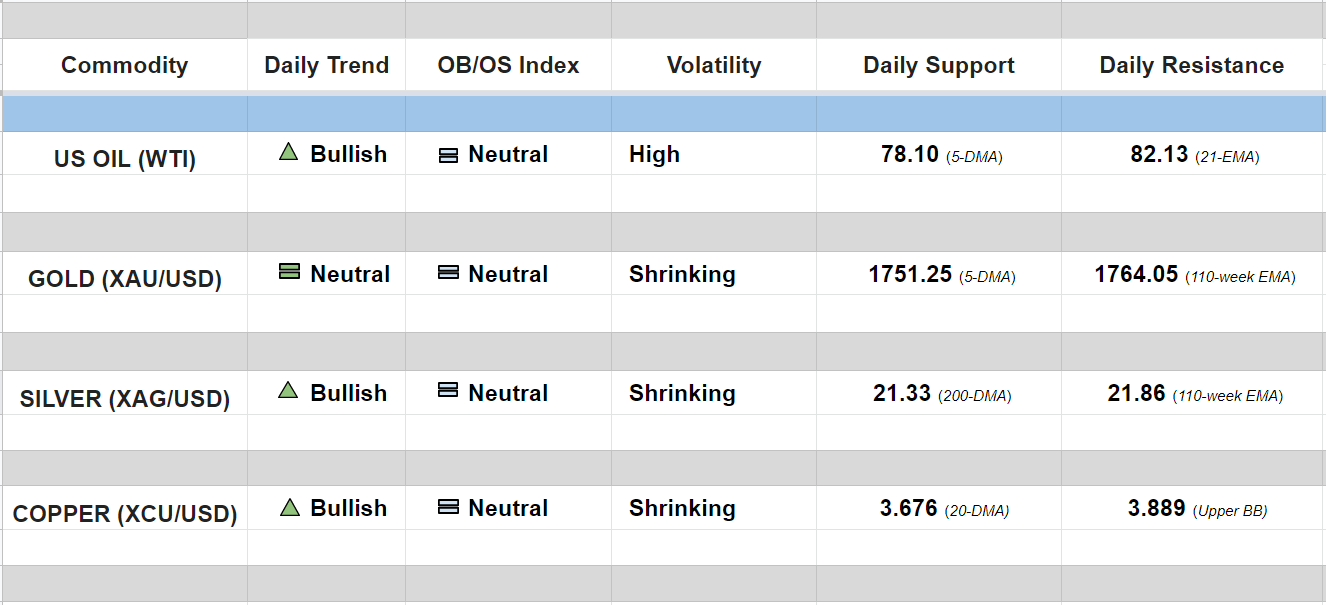Click the High volatility cell for US Oil
This screenshot has height=605, width=1327.
click(654, 155)
